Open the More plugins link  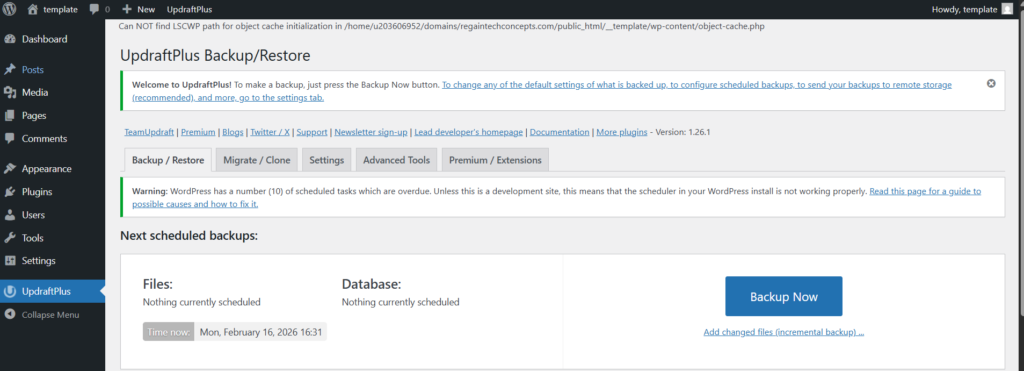622,132
